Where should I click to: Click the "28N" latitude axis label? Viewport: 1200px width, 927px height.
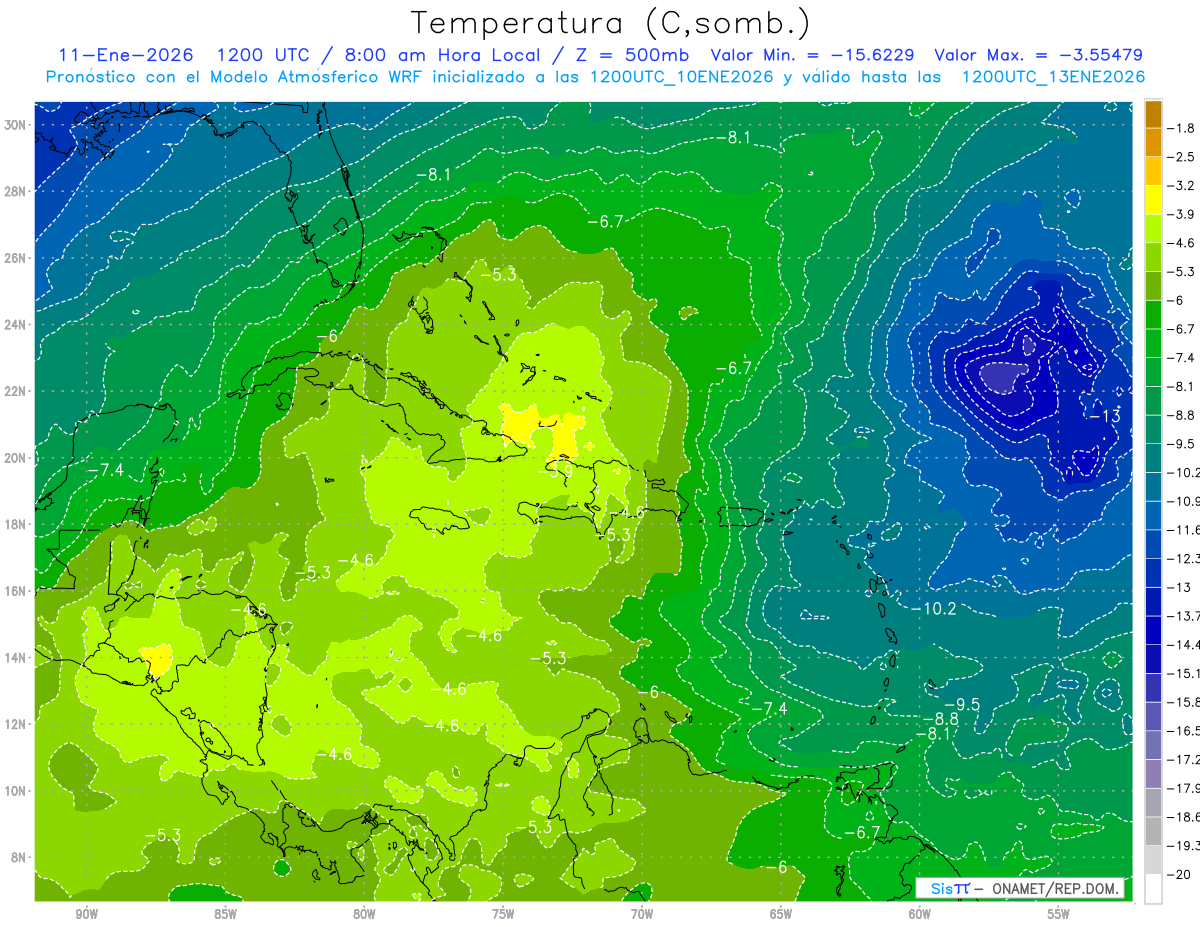tap(17, 191)
